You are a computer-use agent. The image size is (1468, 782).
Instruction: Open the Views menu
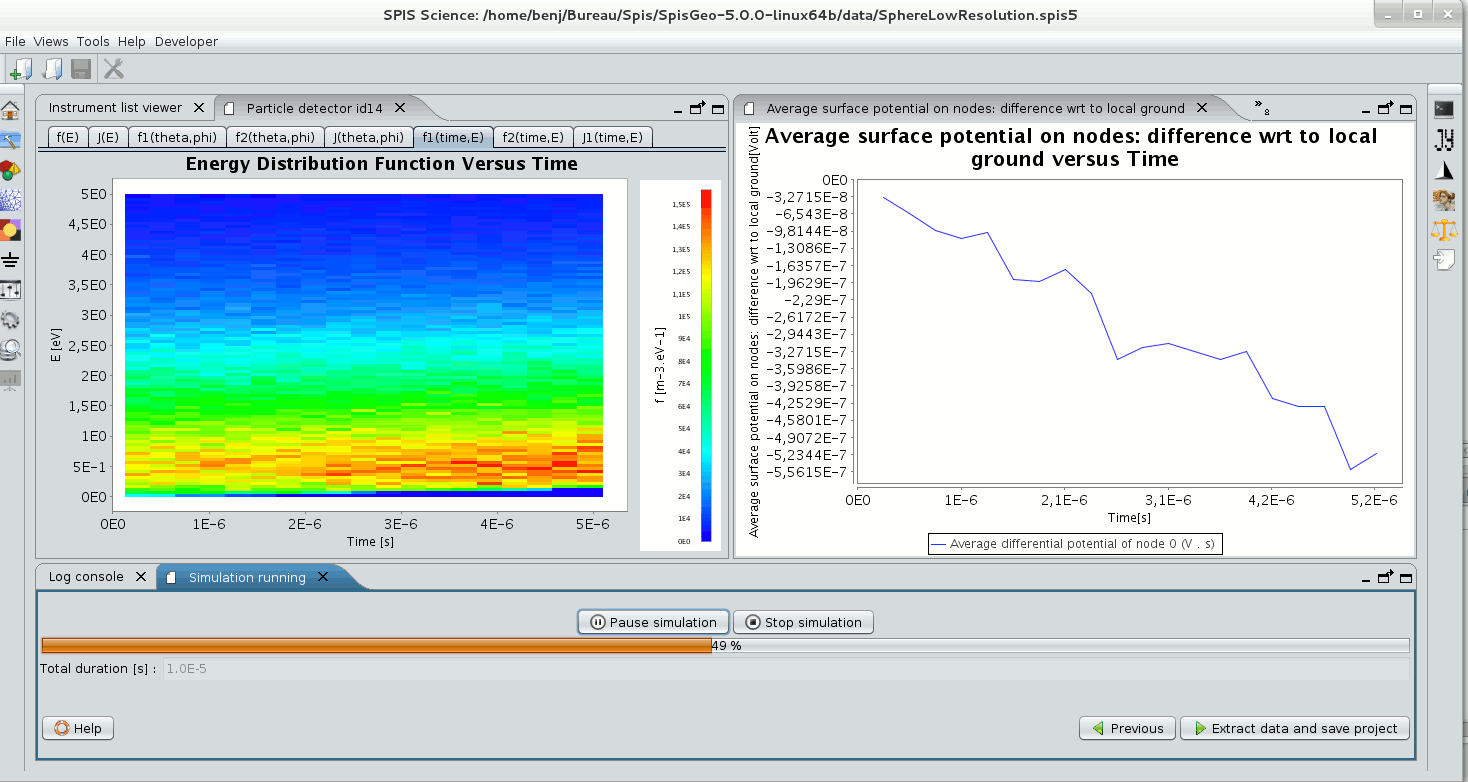click(51, 41)
